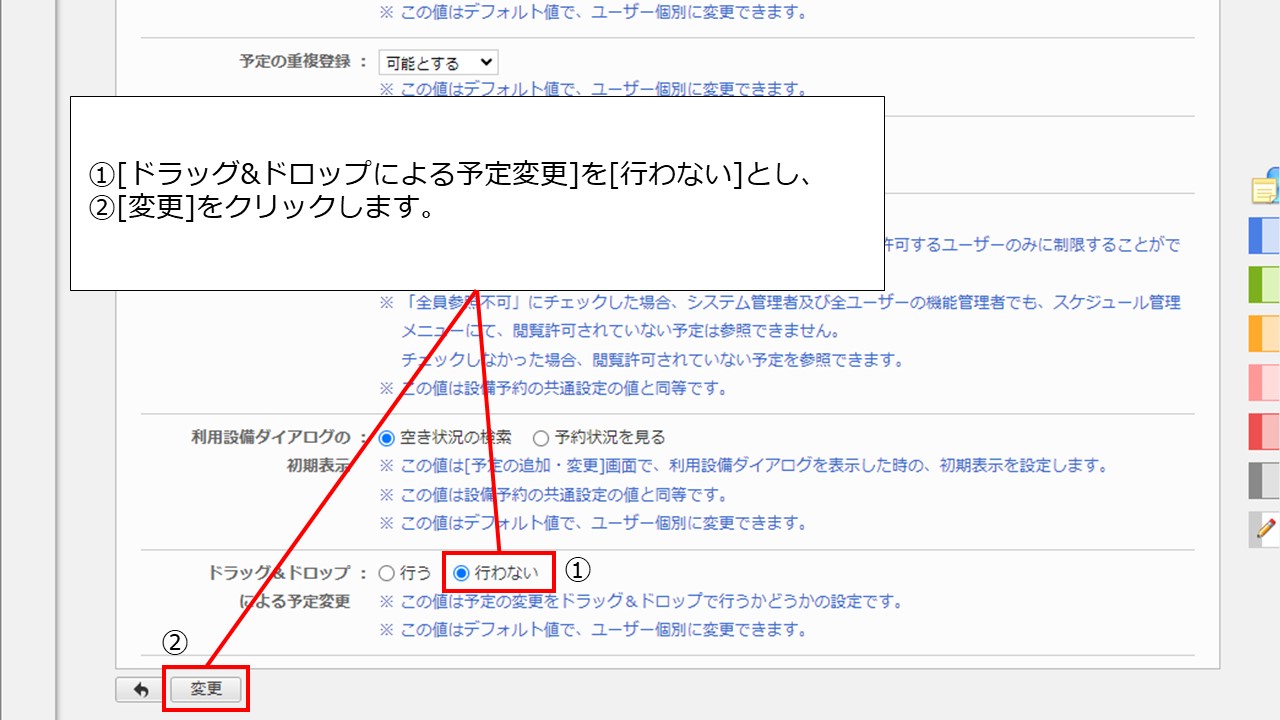
Task: Choose the 予約状況を見る radio option
Action: 541,437
